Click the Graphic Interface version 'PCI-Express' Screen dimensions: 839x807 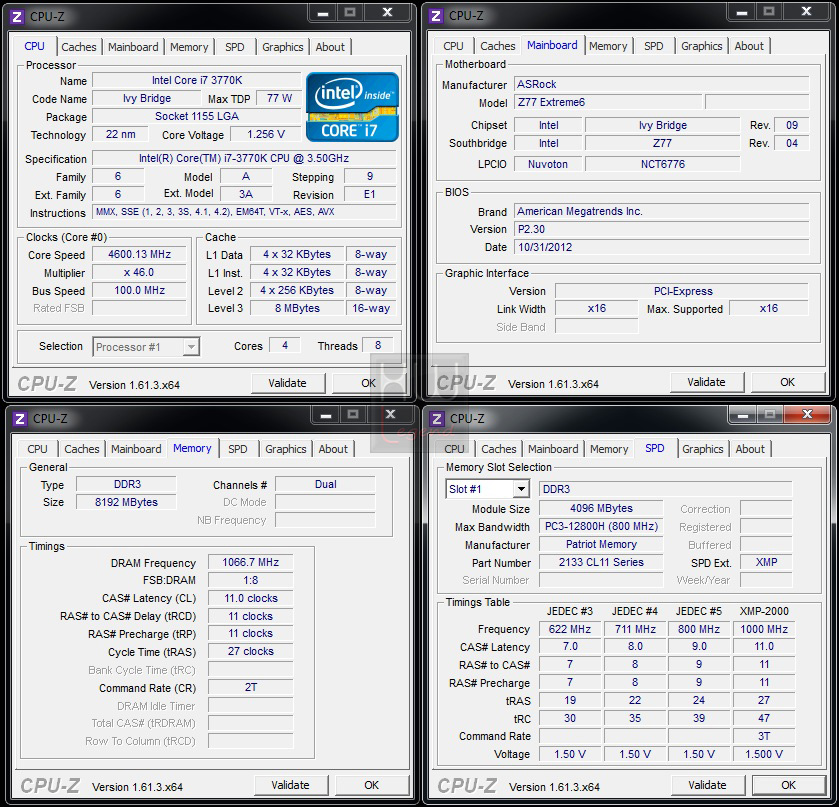click(x=682, y=291)
